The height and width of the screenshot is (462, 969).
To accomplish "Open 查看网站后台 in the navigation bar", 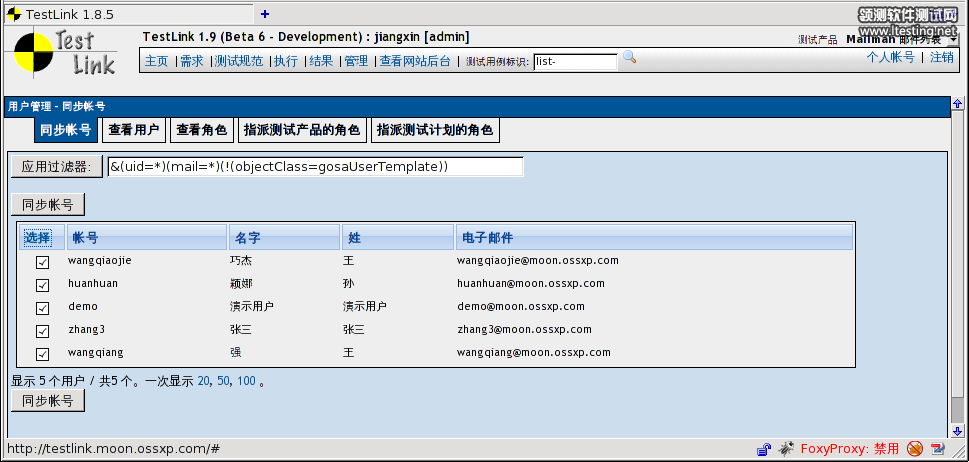I will pos(415,61).
